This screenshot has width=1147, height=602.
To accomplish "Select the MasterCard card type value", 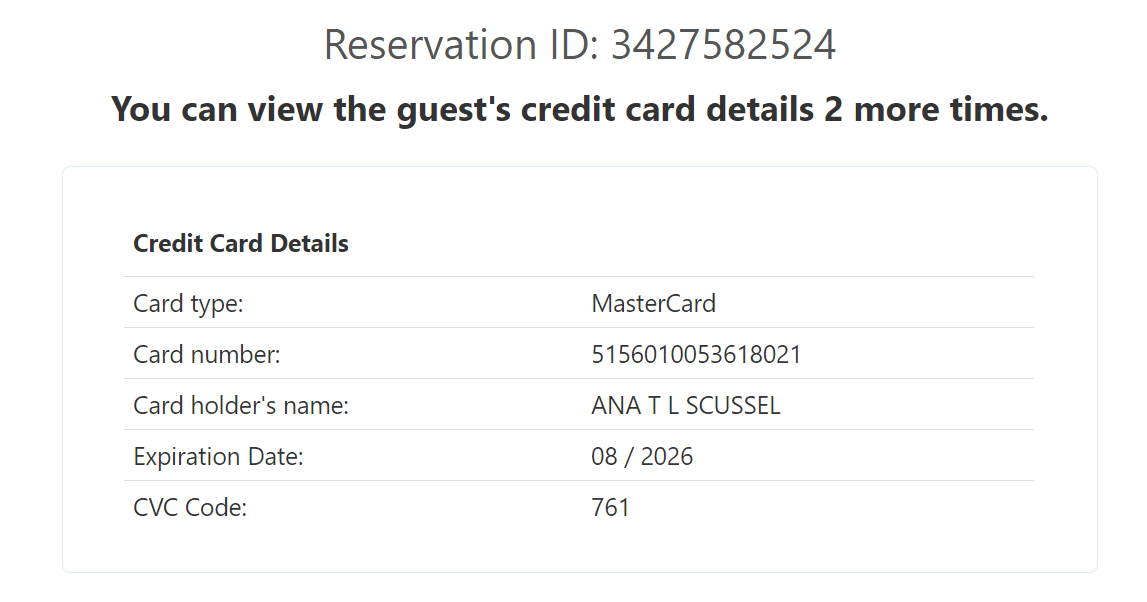I will pos(653,303).
